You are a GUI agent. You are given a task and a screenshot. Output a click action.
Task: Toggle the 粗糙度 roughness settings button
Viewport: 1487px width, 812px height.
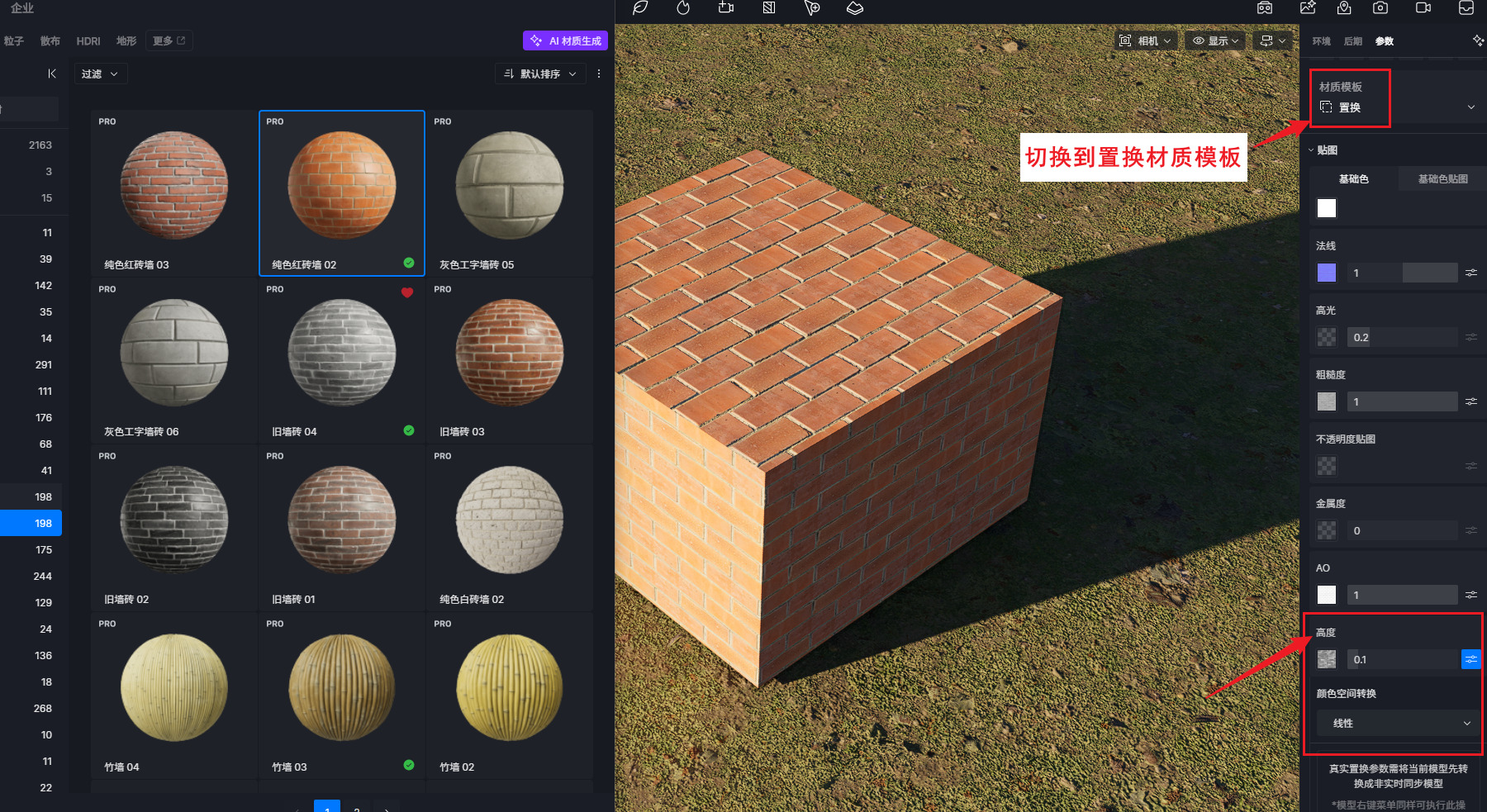(1471, 401)
